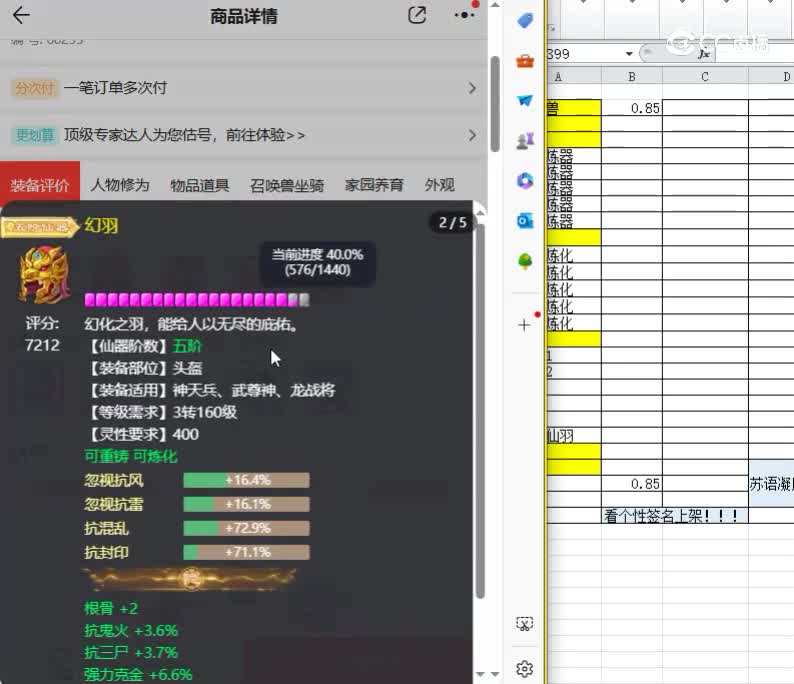Click the cell containing 苏语凝
Viewport: 794px width, 684px height.
pos(771,485)
